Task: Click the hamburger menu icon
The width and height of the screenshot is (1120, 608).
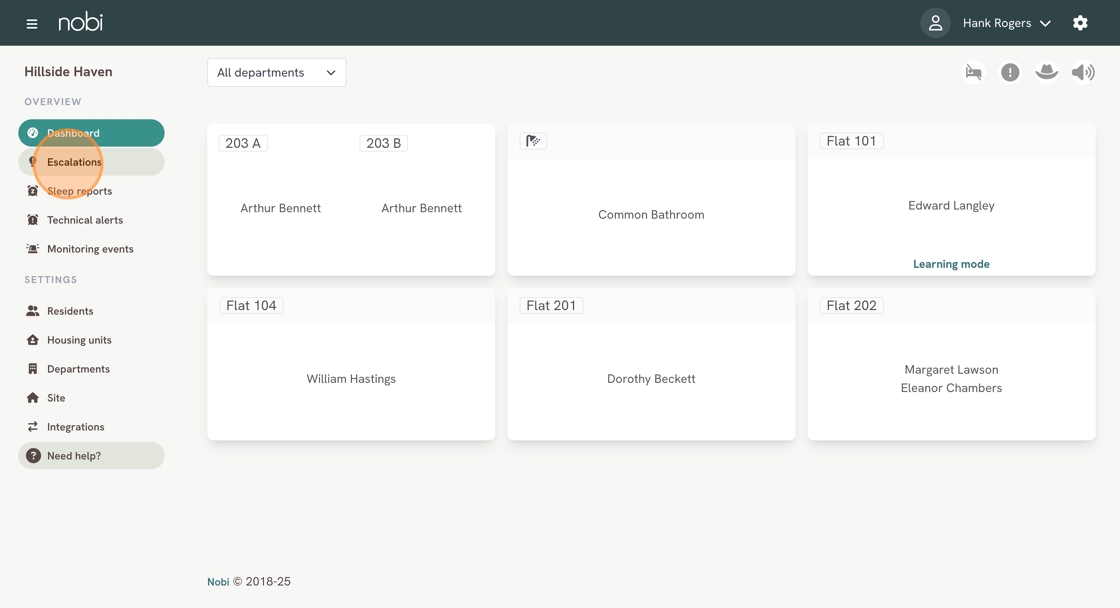Action: [x=32, y=23]
